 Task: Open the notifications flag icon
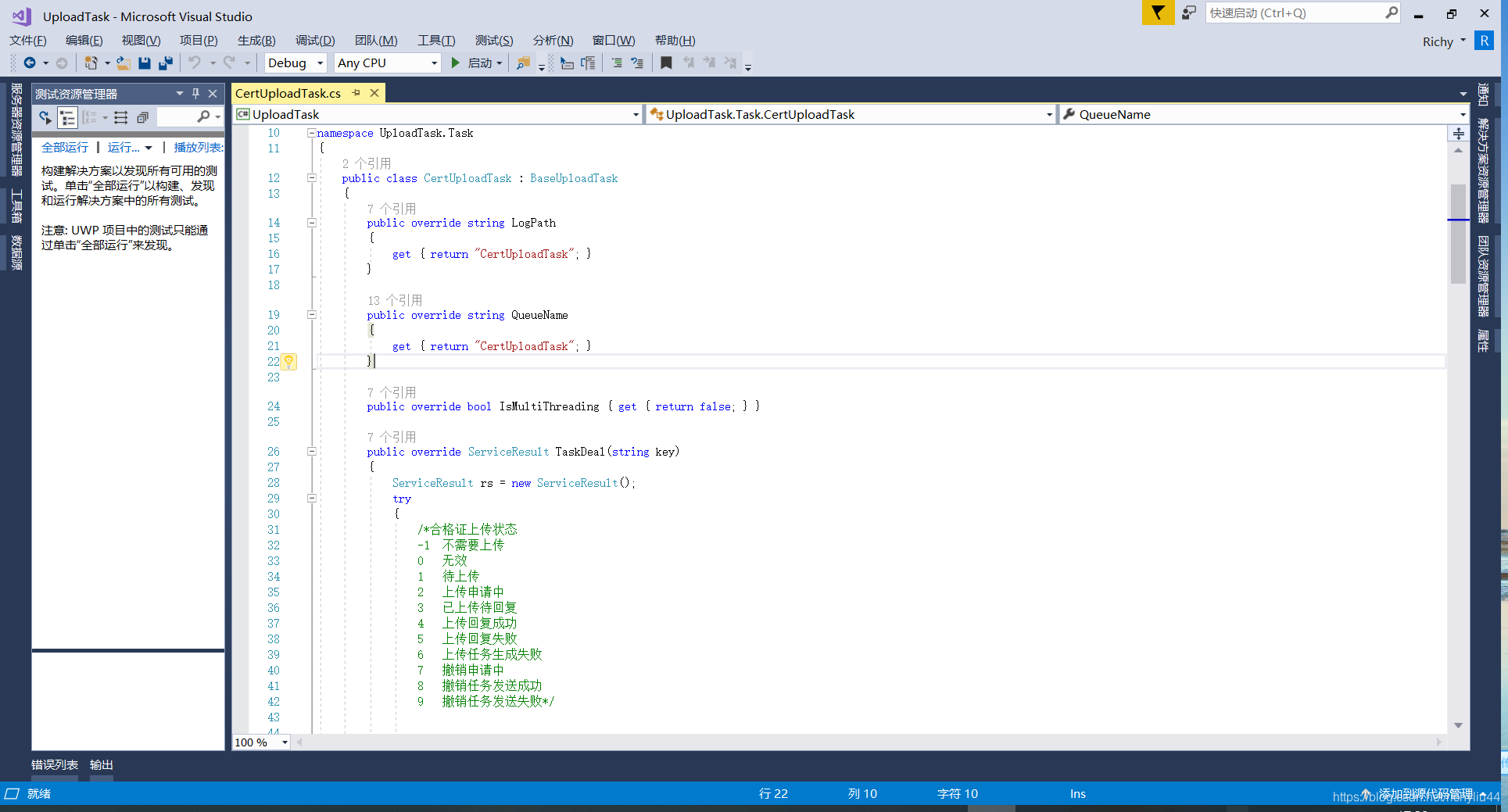pyautogui.click(x=1158, y=13)
